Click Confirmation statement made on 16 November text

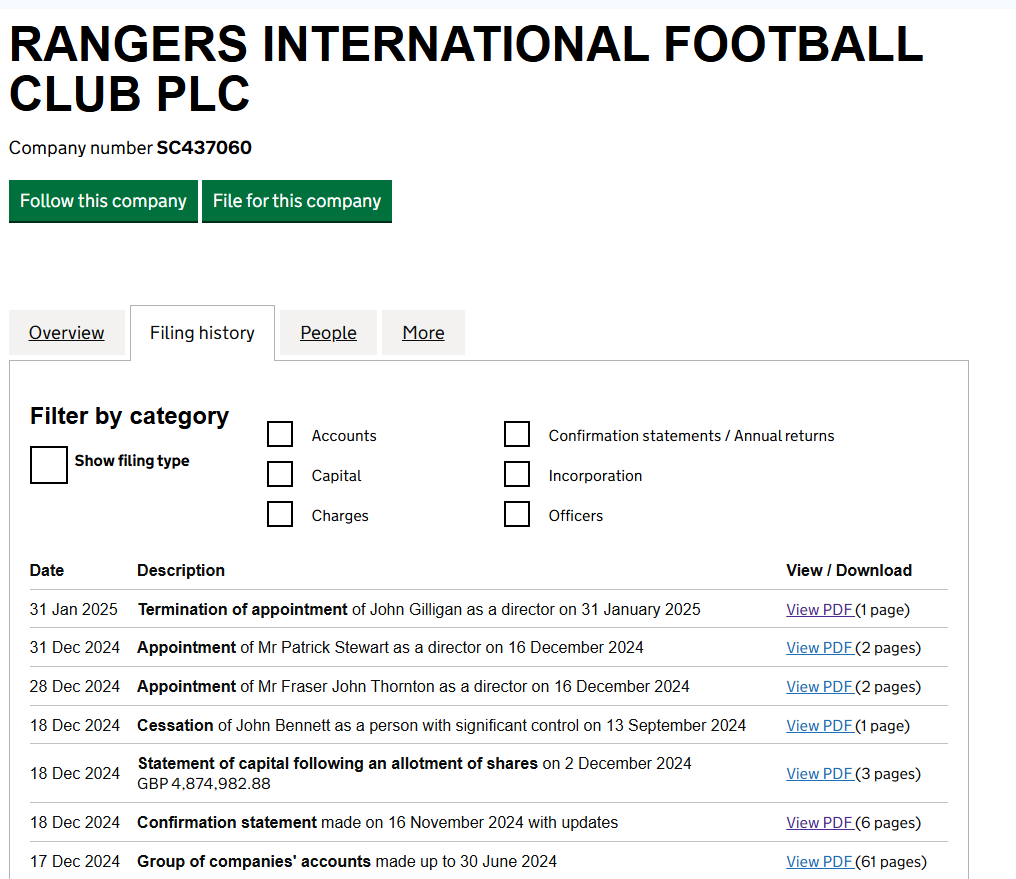tap(377, 823)
